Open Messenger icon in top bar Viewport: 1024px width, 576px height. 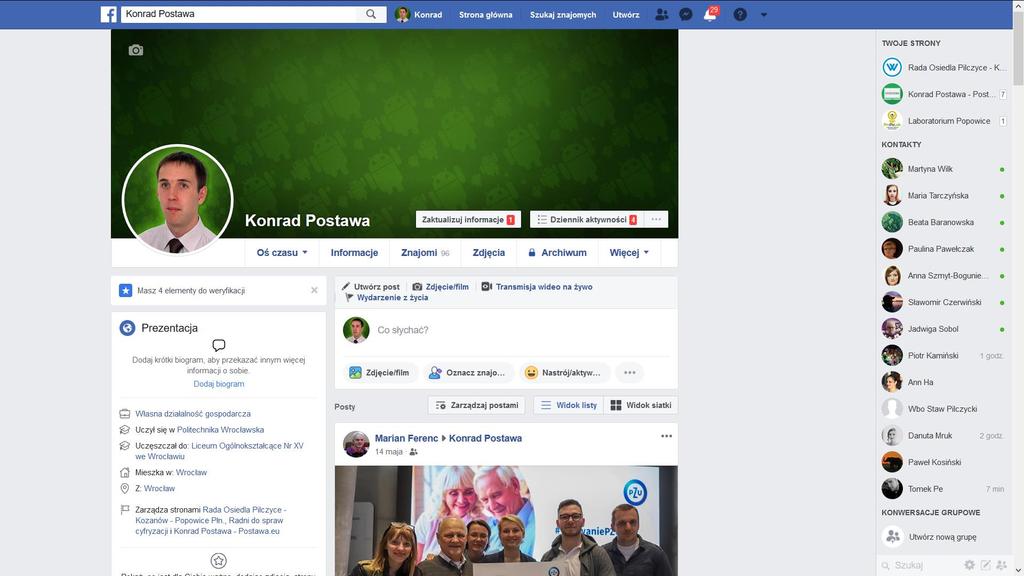[x=686, y=14]
